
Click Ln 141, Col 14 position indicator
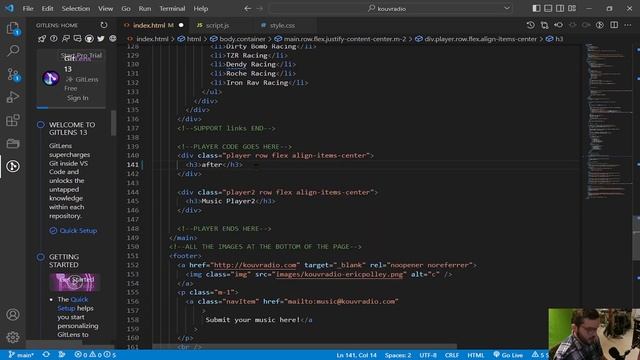356,355
